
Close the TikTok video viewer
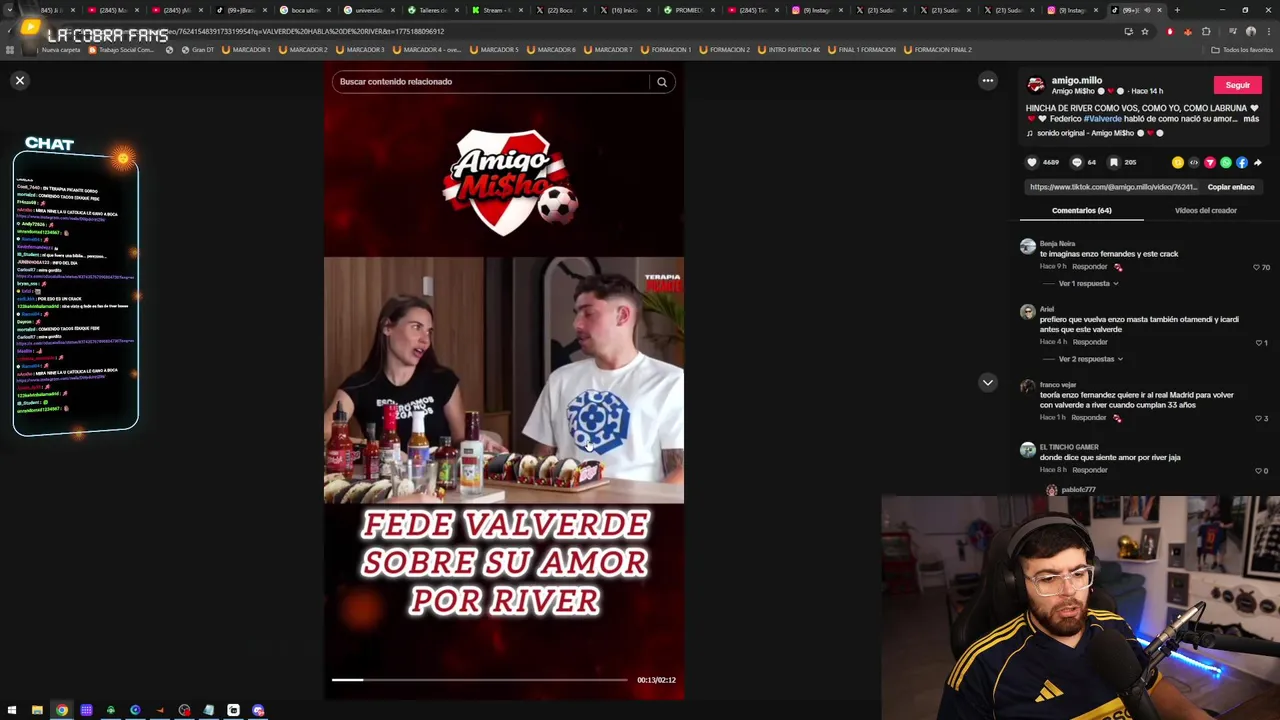pyautogui.click(x=19, y=80)
